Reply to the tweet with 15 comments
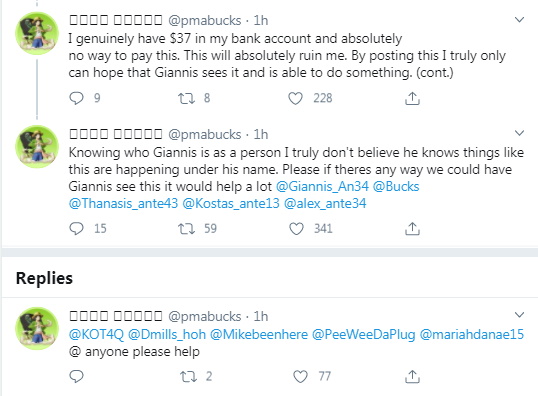The width and height of the screenshot is (538, 396). point(76,229)
